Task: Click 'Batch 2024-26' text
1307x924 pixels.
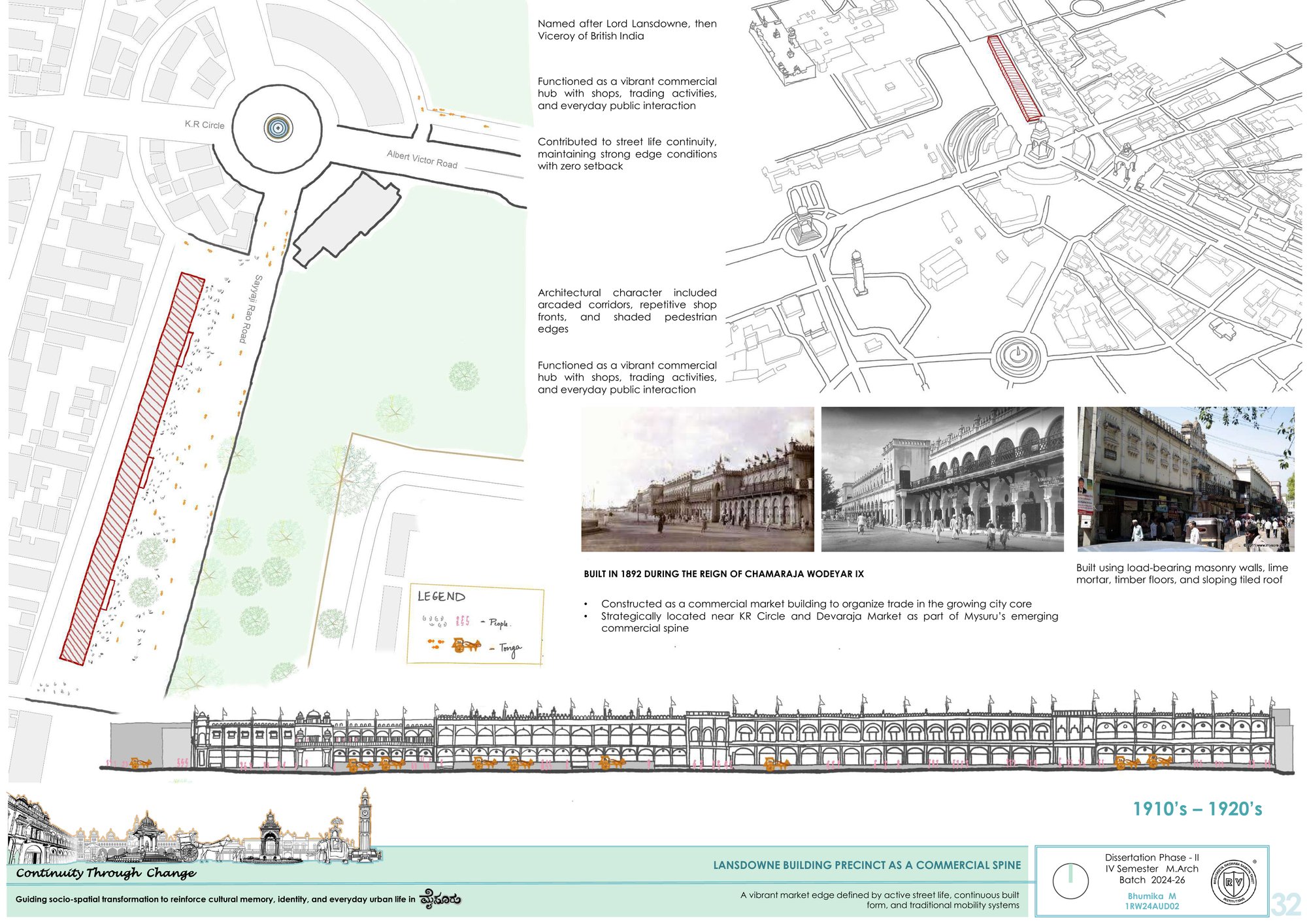Action: tap(1151, 880)
